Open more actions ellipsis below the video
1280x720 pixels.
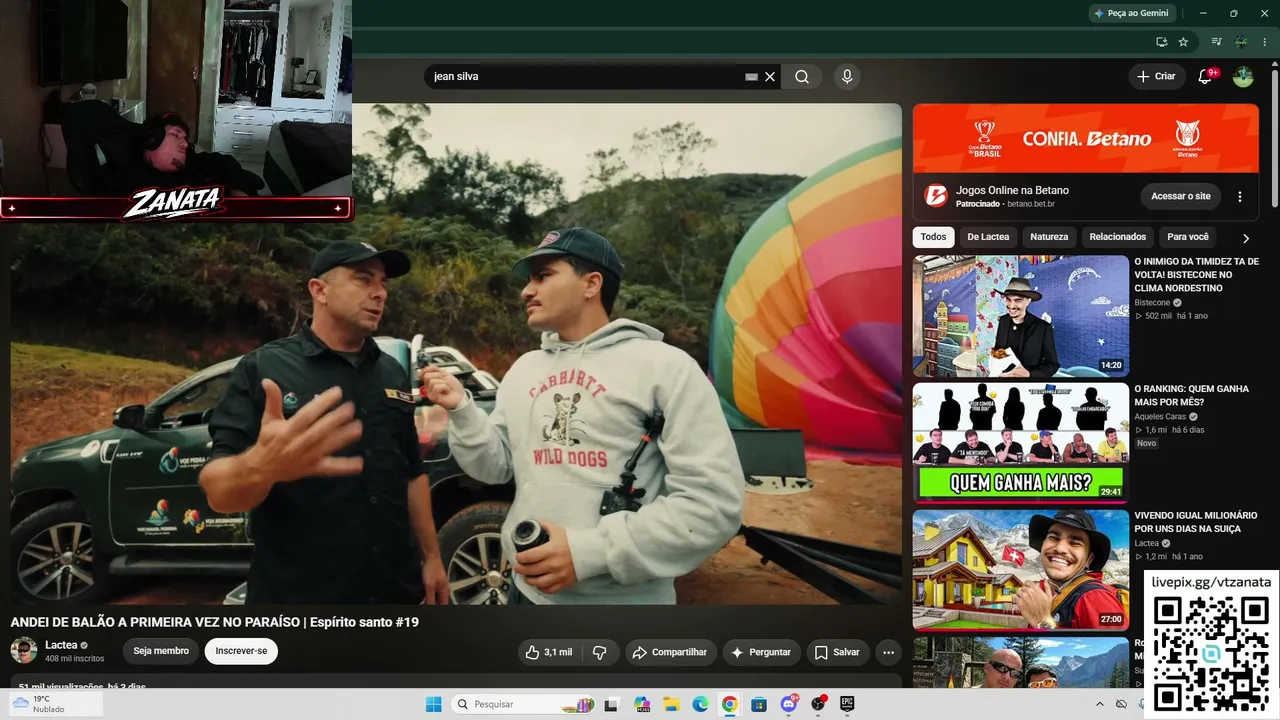[887, 652]
